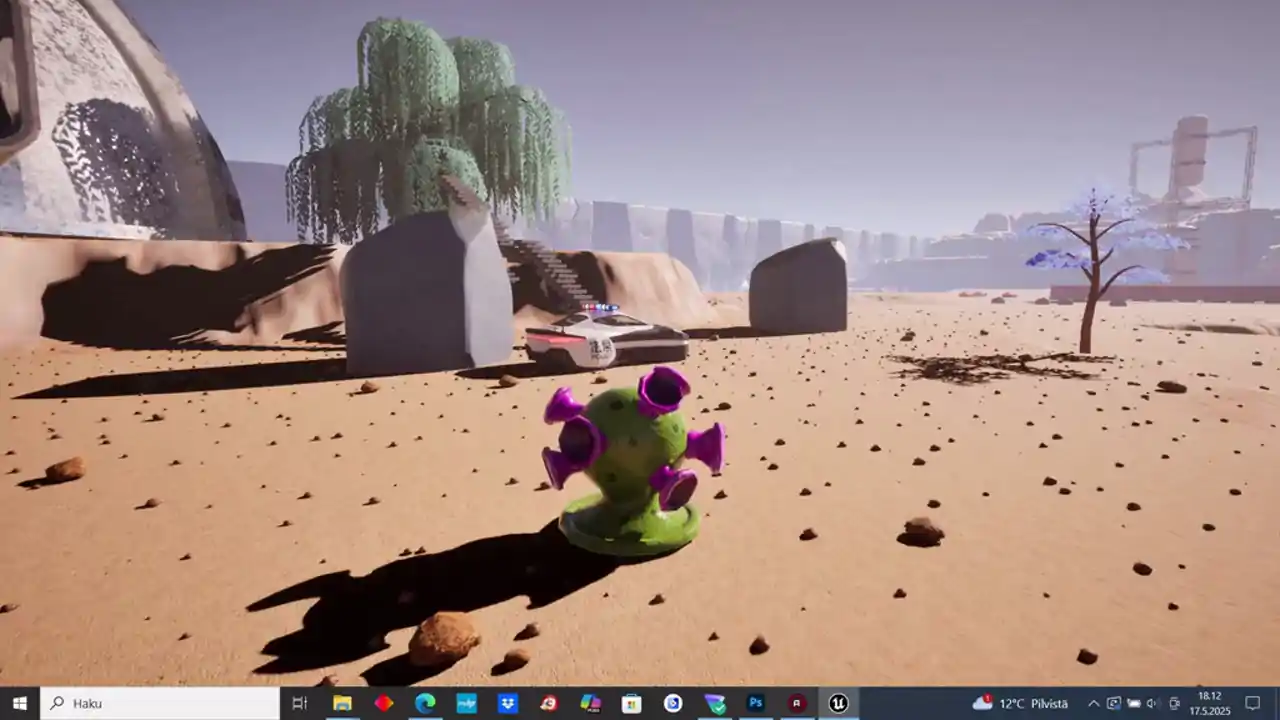Click the Haku search box
Viewport: 1280px width, 720px height.
pyautogui.click(x=160, y=703)
